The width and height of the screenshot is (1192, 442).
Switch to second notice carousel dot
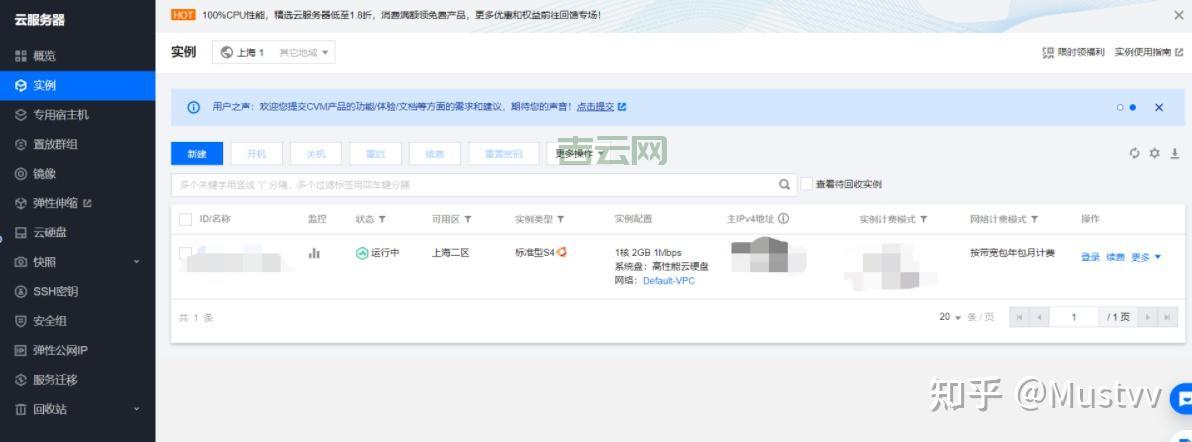coord(1133,108)
